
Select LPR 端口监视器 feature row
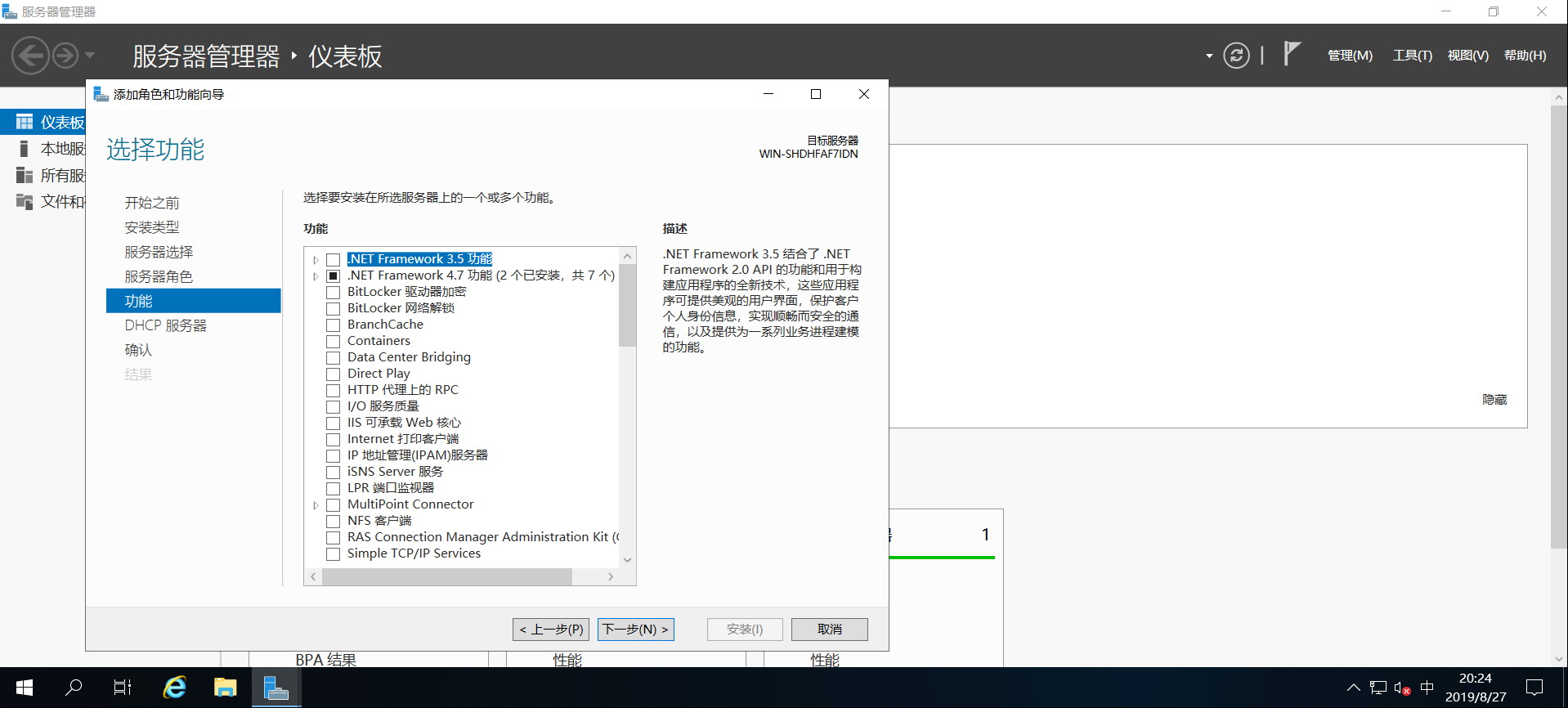coord(391,488)
